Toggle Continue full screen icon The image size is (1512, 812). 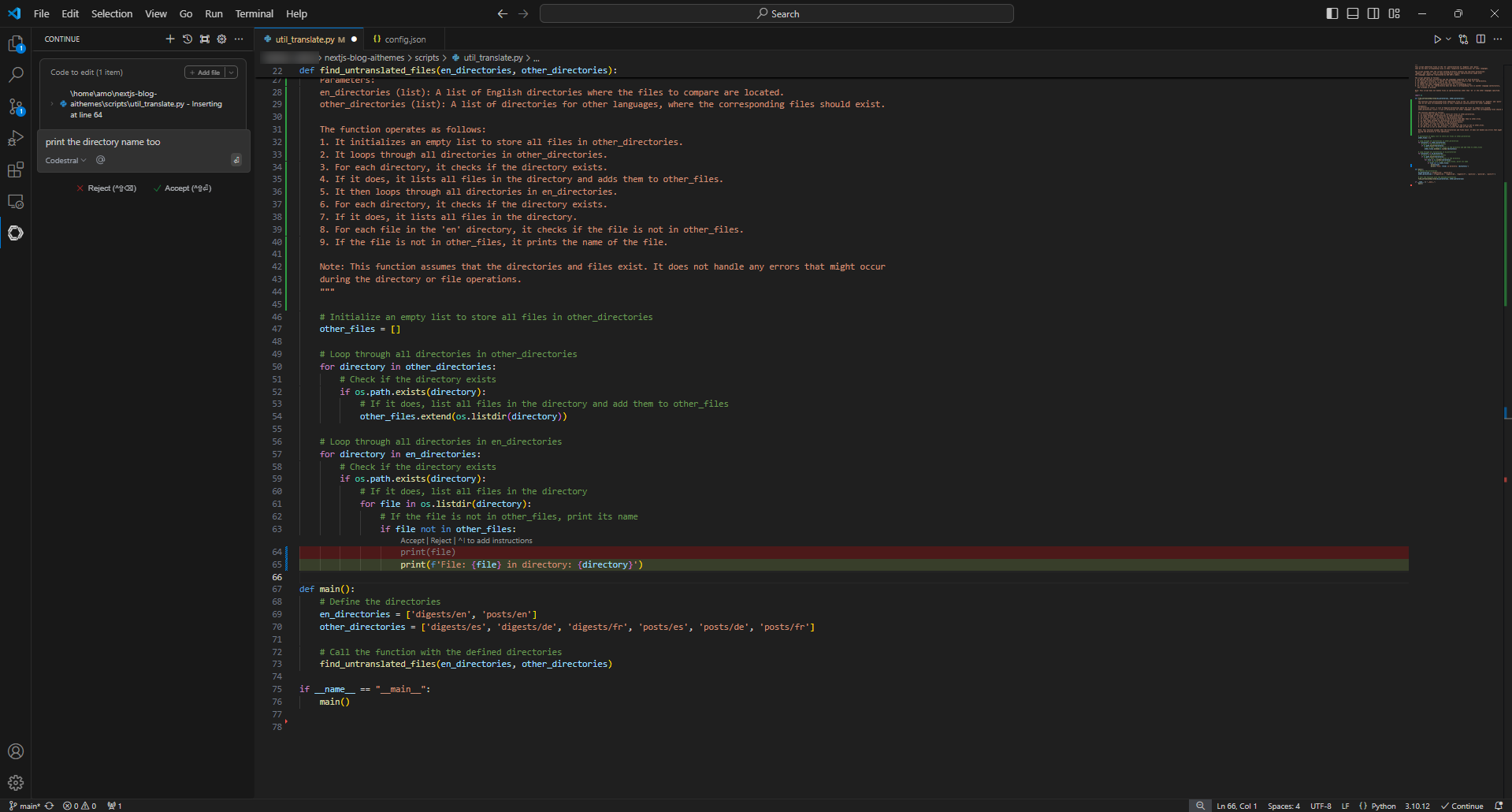[x=205, y=39]
